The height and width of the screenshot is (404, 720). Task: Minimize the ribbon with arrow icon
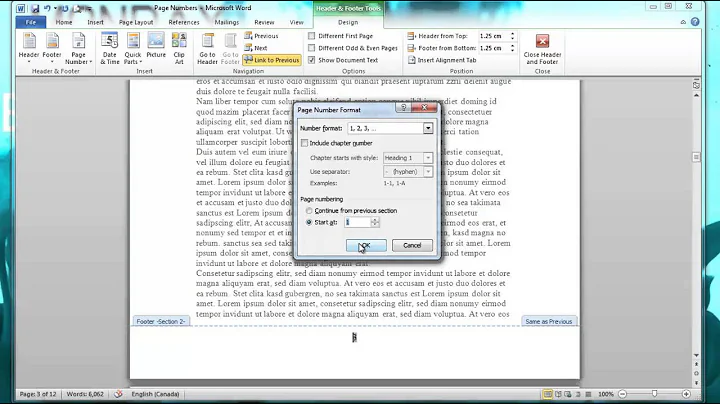pos(683,22)
